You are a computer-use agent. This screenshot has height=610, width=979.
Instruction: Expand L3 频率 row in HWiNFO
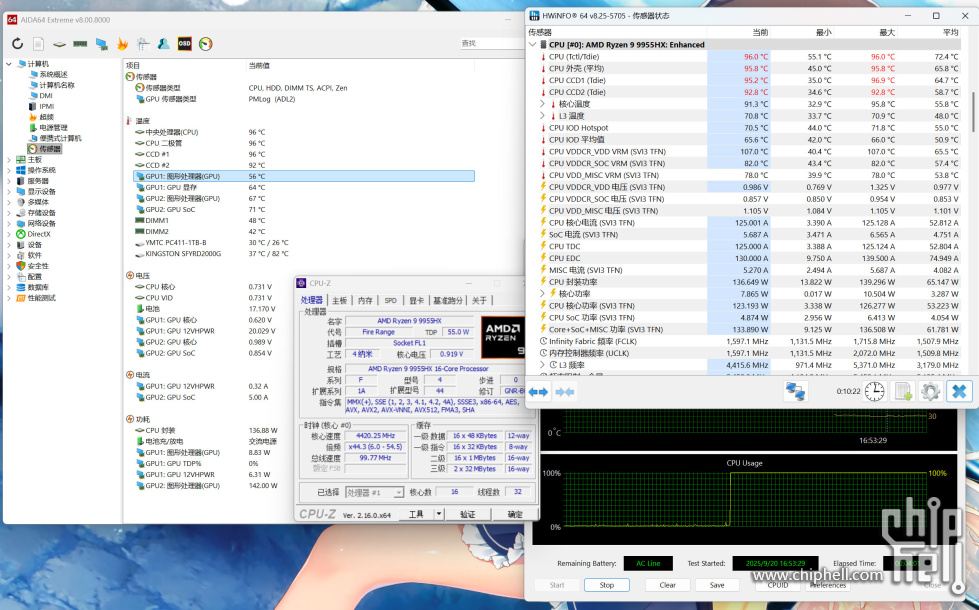tap(542, 365)
